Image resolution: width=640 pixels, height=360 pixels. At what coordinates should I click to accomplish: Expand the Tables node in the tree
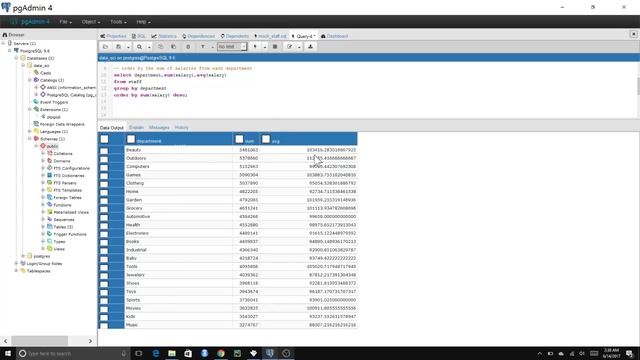(43, 227)
